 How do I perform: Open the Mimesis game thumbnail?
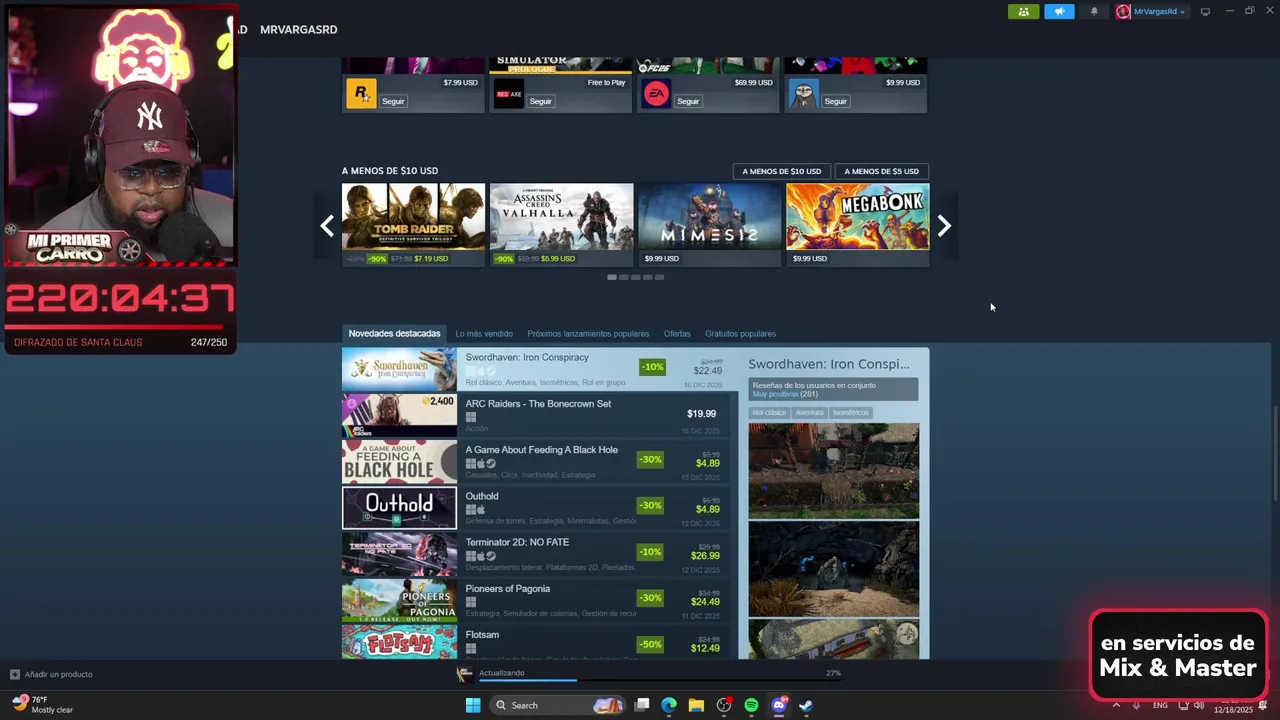[x=709, y=217]
